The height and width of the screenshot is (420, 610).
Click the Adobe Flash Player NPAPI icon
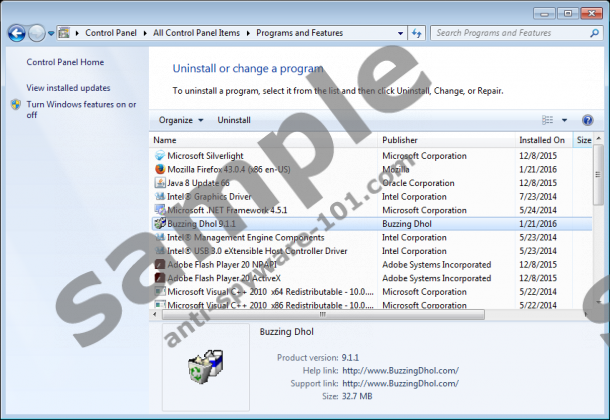point(160,264)
